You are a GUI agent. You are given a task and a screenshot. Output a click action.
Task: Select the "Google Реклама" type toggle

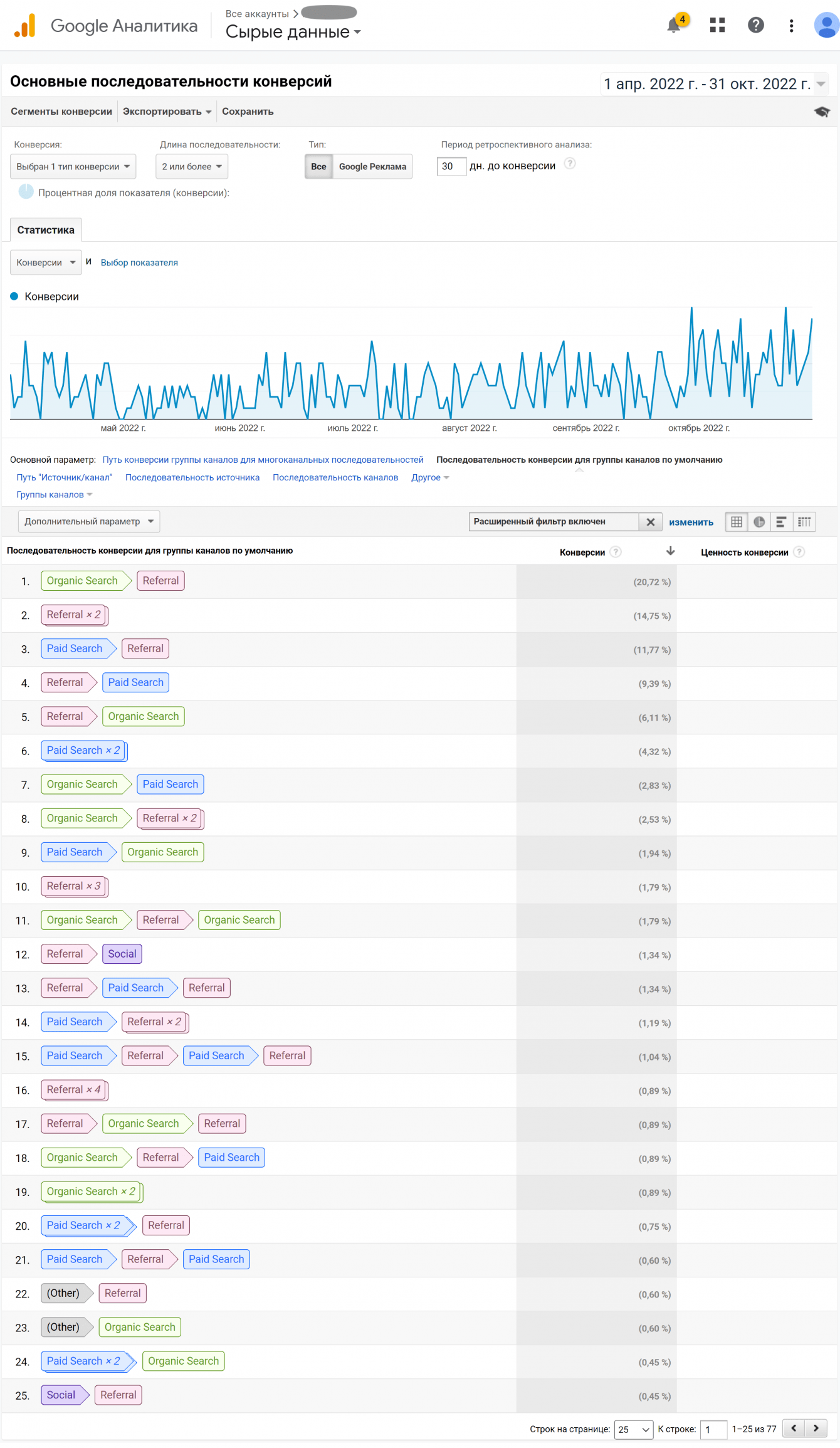372,167
